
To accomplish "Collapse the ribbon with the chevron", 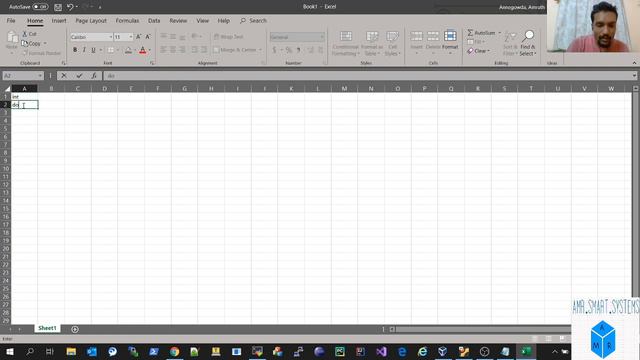I will pyautogui.click(x=634, y=63).
